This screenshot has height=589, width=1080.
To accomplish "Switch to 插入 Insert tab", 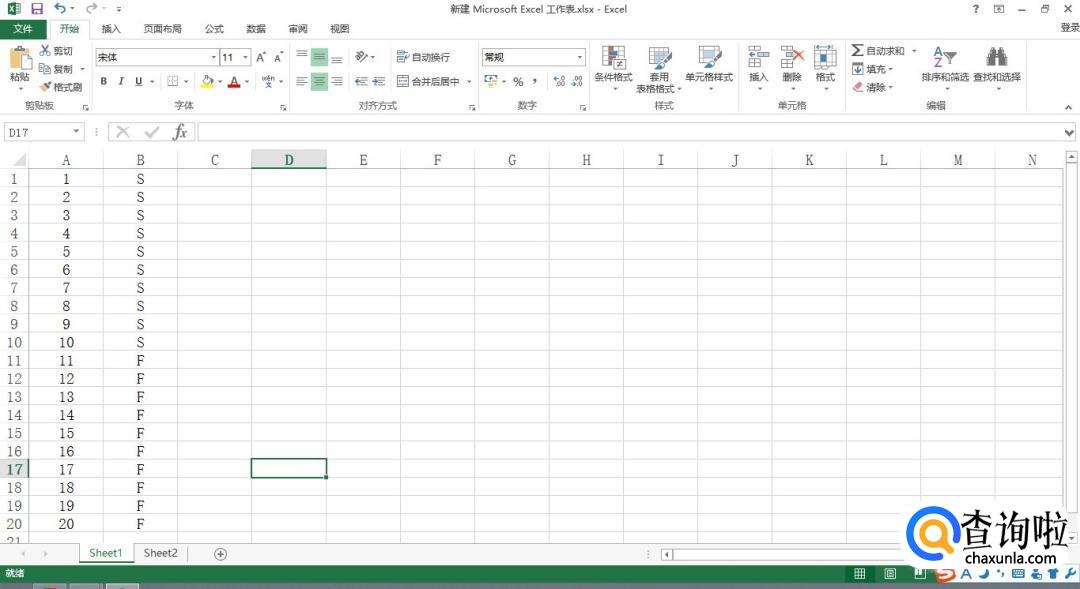I will 111,29.
